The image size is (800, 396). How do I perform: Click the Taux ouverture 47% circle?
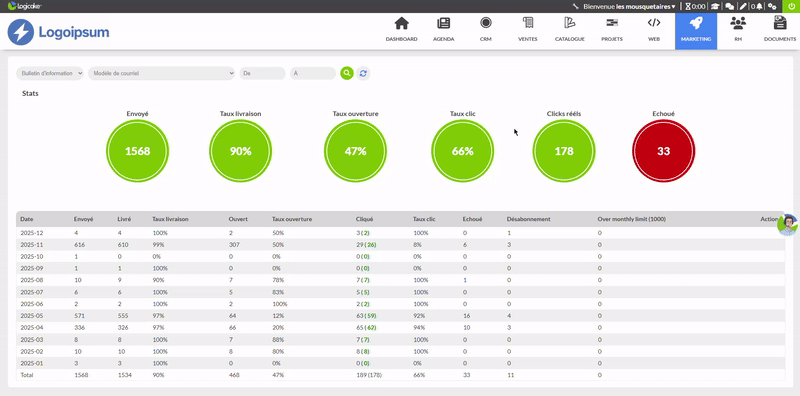(x=356, y=151)
